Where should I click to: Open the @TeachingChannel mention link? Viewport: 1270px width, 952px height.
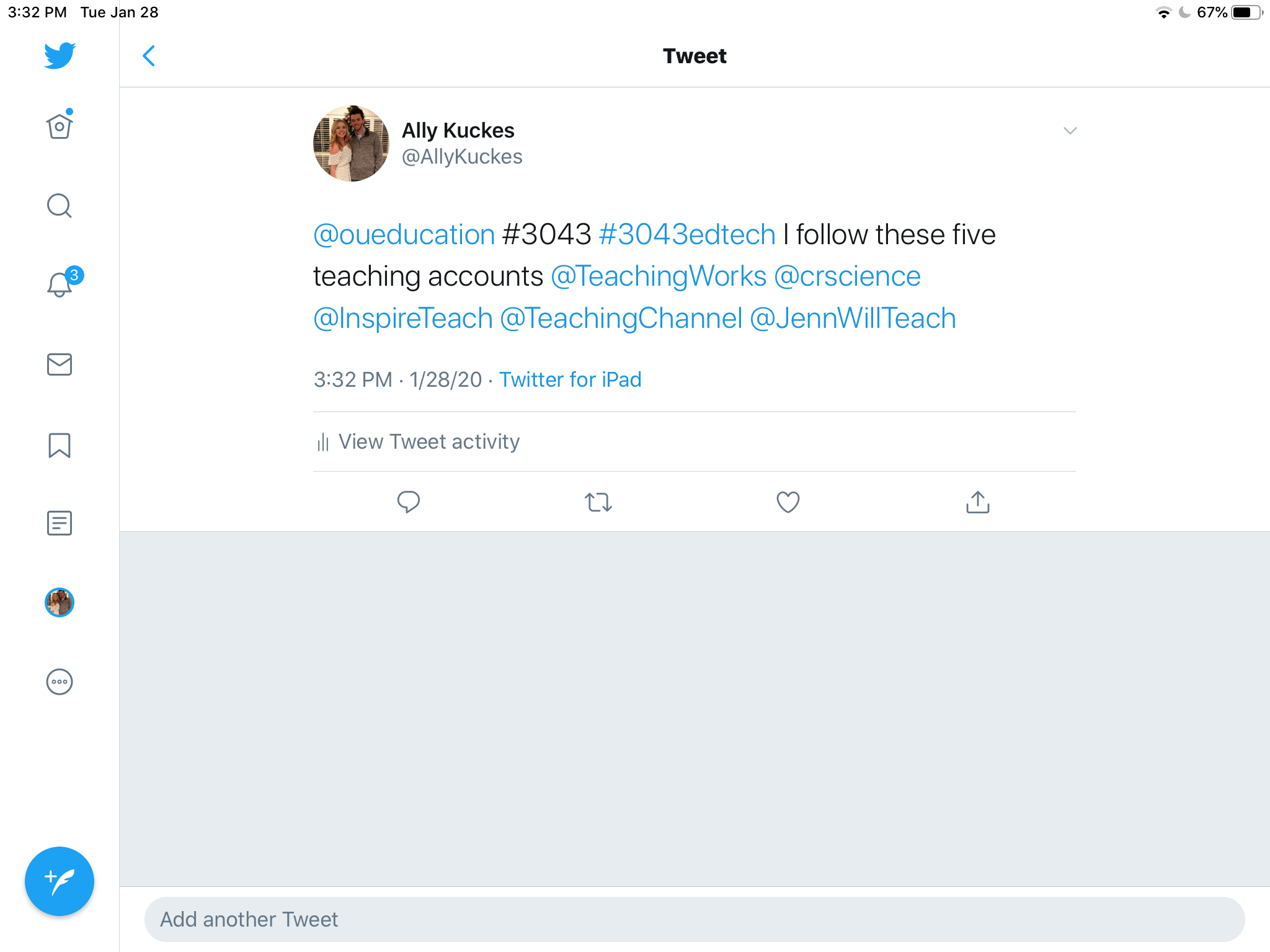[x=621, y=319]
